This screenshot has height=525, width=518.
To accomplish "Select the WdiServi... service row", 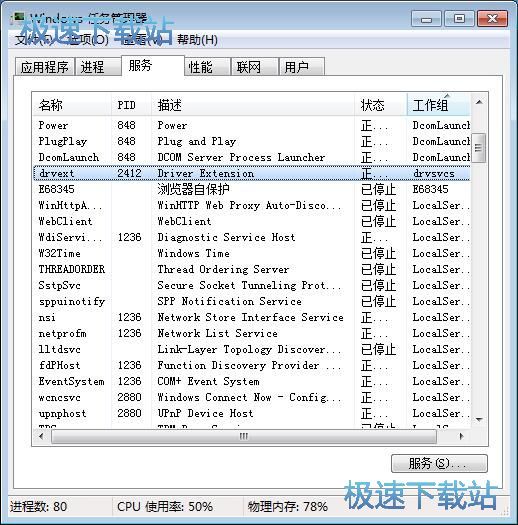I will (251, 237).
